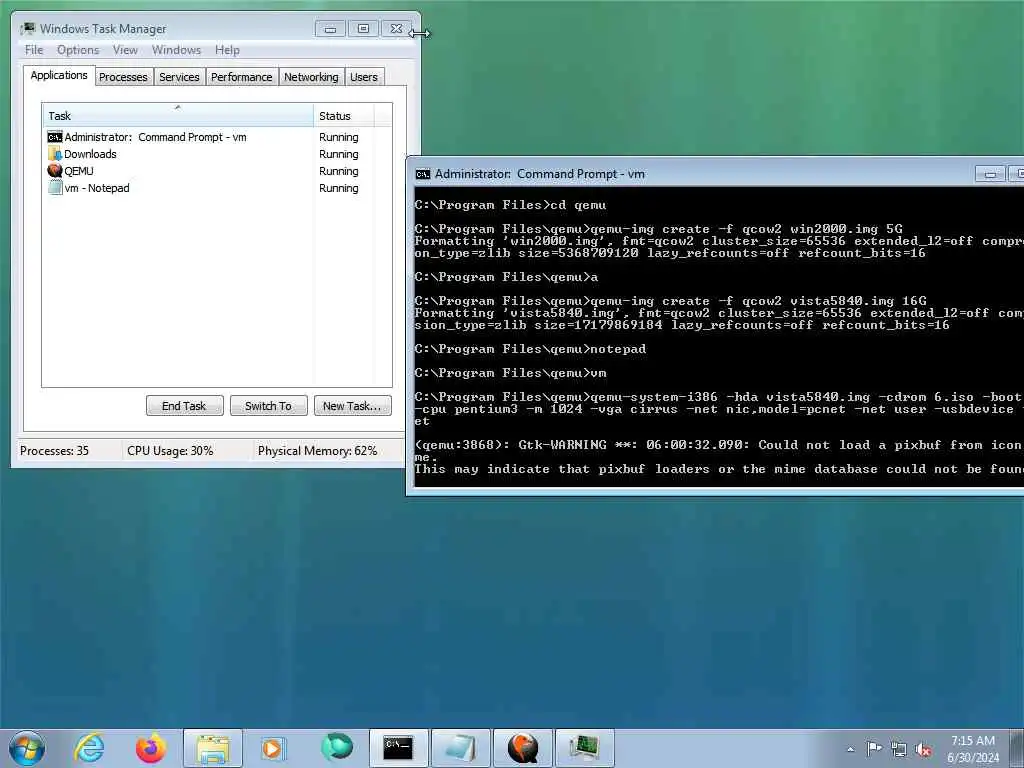This screenshot has height=768, width=1024.
Task: Switch to the Processes tab
Action: (x=123, y=77)
